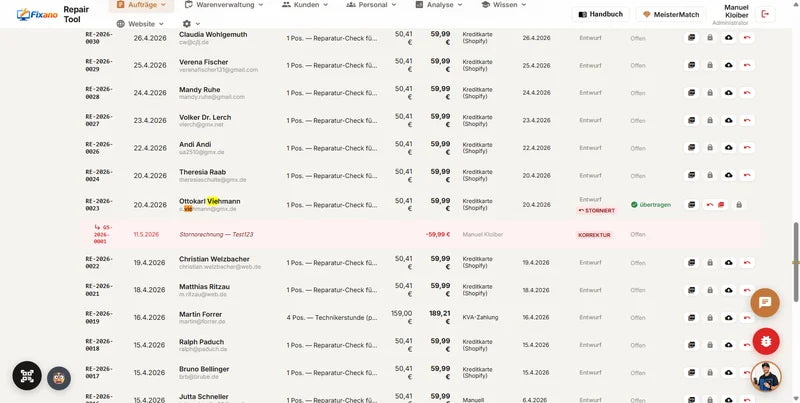Lock the Mandy Ruhe invoice RE-2026-0028
This screenshot has width=800, height=403.
[710, 93]
